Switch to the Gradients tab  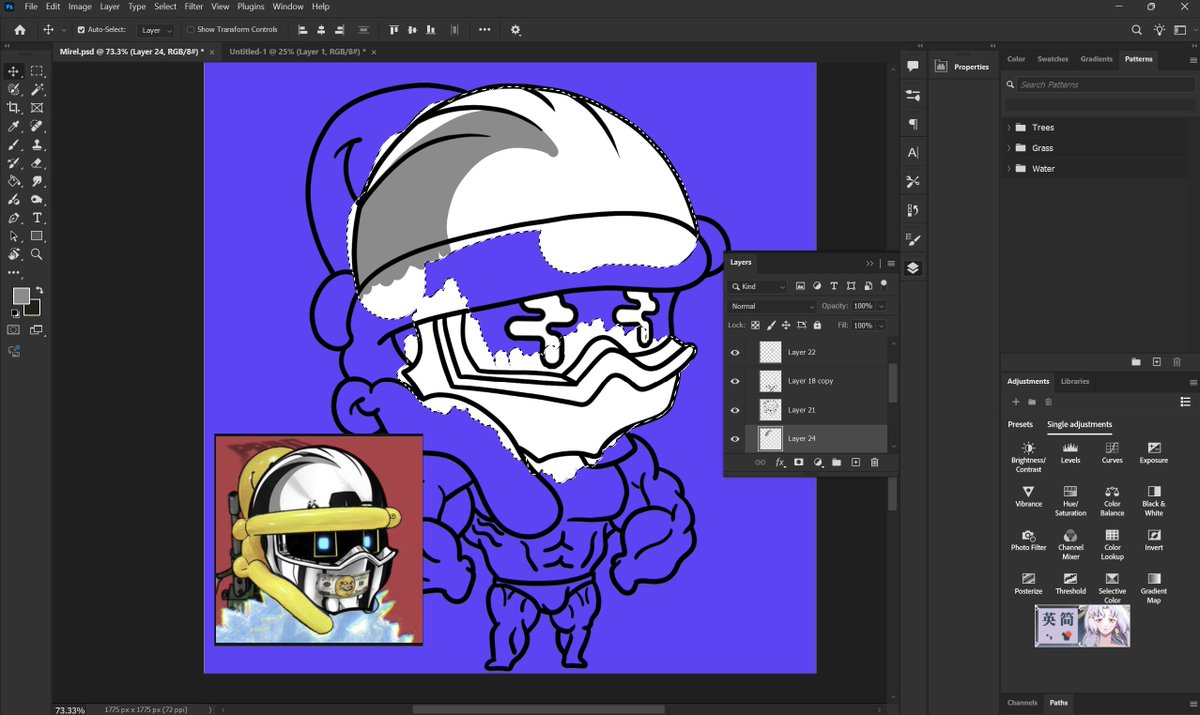[1096, 59]
